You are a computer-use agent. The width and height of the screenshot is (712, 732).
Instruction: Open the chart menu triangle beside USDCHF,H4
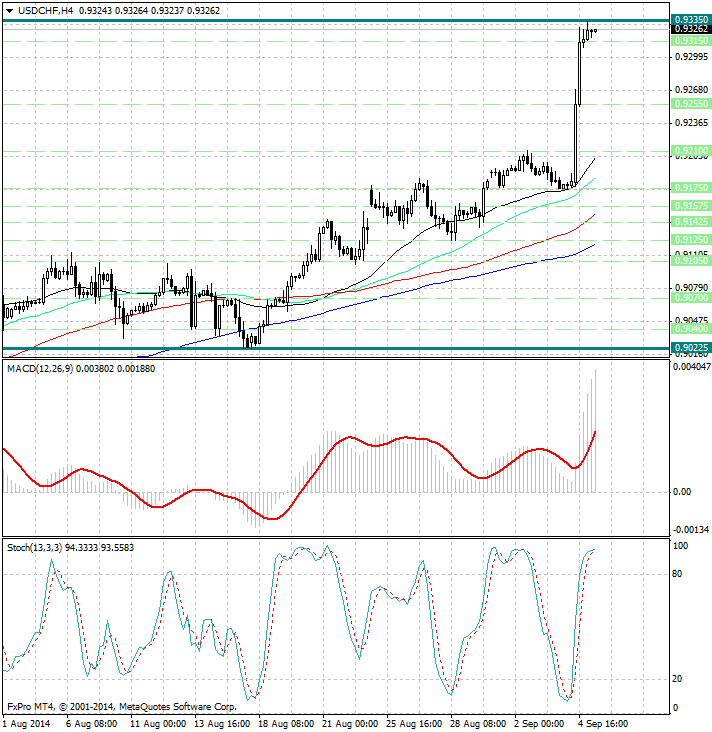tap(9, 11)
